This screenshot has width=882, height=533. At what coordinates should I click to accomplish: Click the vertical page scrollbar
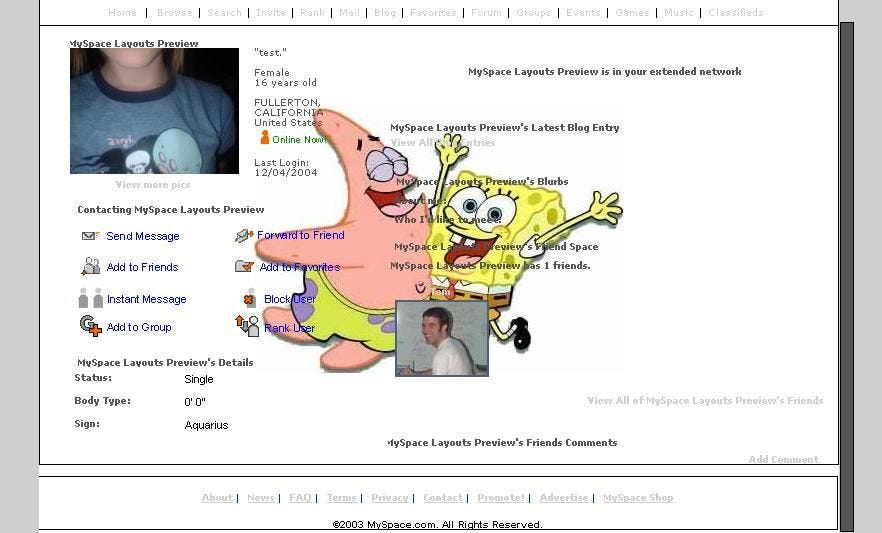coord(847,275)
